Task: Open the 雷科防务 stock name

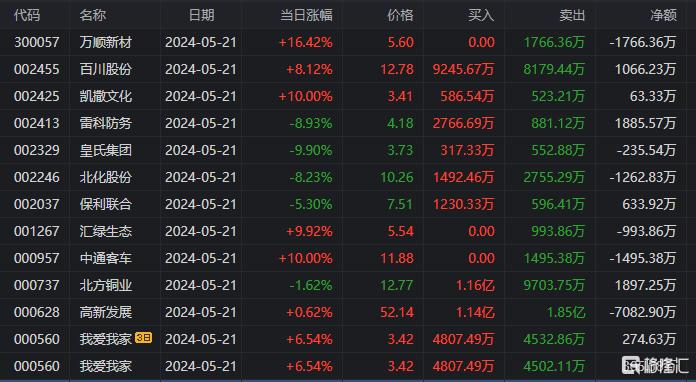Action: (x=106, y=123)
